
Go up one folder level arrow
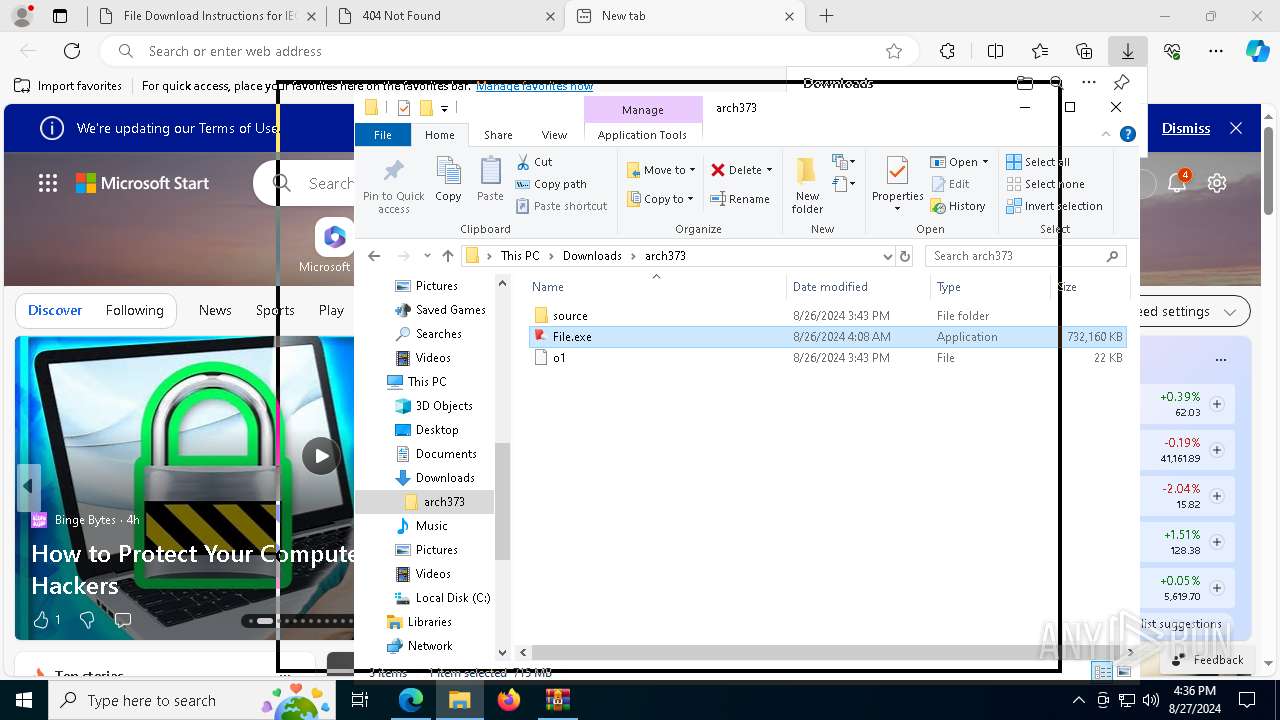pyautogui.click(x=448, y=256)
